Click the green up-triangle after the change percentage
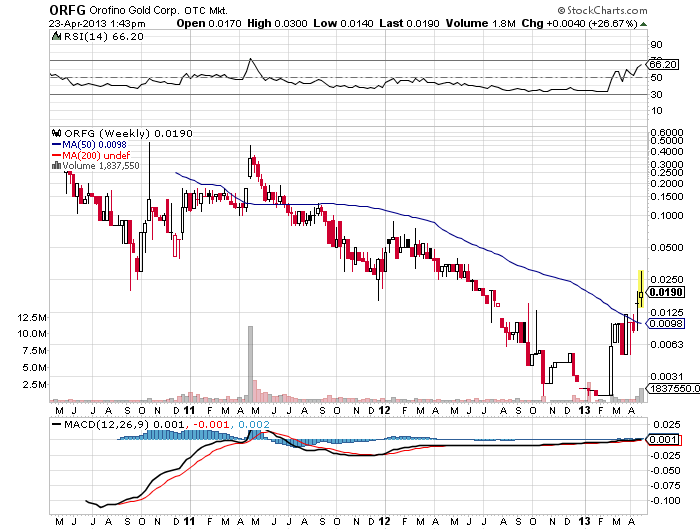 click(x=643, y=24)
